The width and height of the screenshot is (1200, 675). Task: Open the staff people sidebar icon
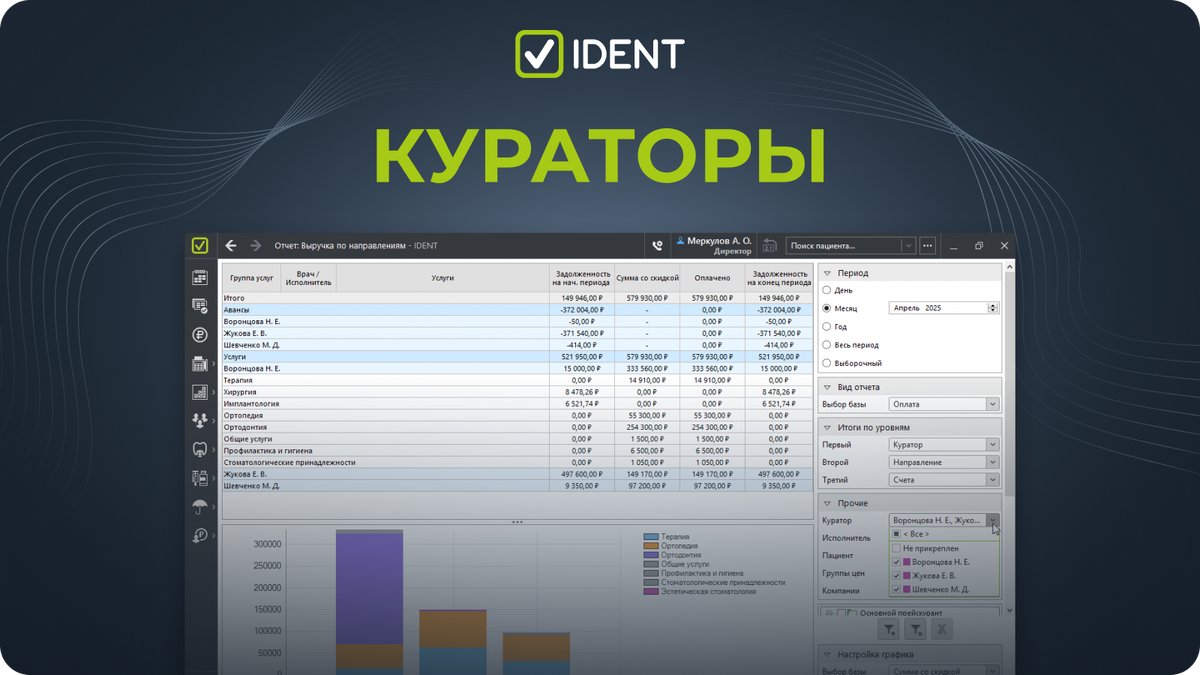click(200, 421)
